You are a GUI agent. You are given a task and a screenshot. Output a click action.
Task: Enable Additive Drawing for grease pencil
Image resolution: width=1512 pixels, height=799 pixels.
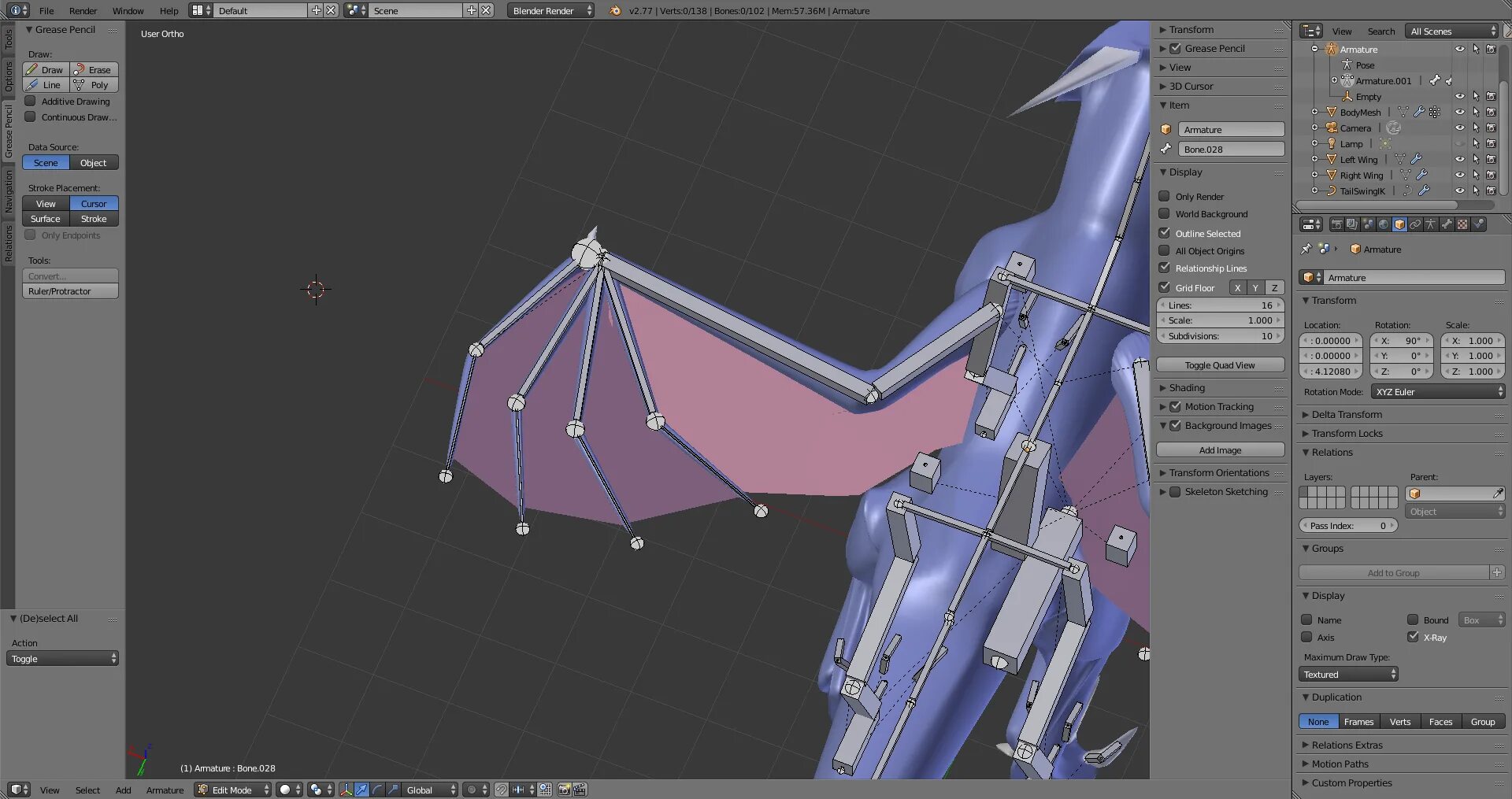pyautogui.click(x=30, y=101)
